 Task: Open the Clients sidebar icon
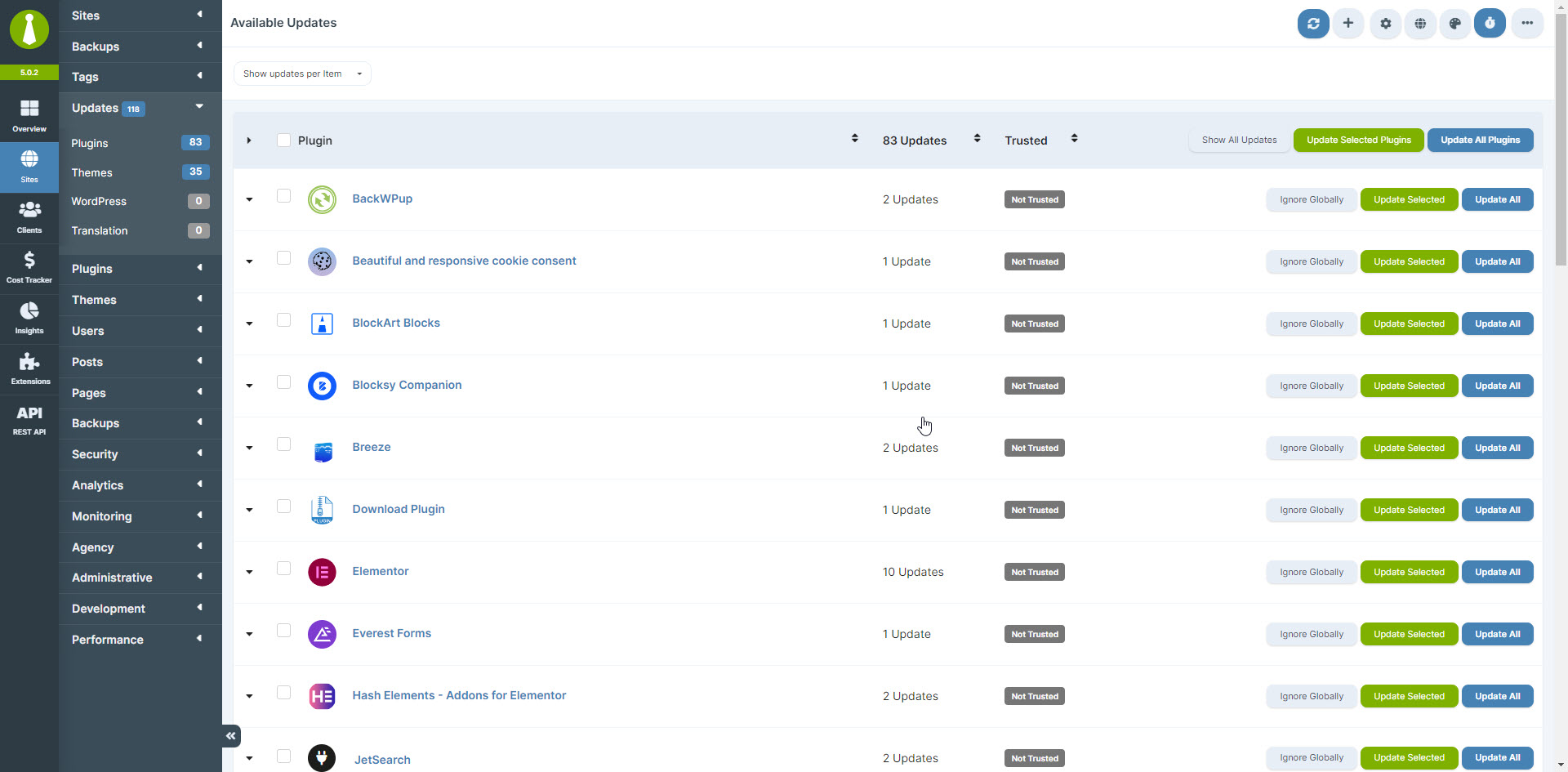[x=29, y=217]
